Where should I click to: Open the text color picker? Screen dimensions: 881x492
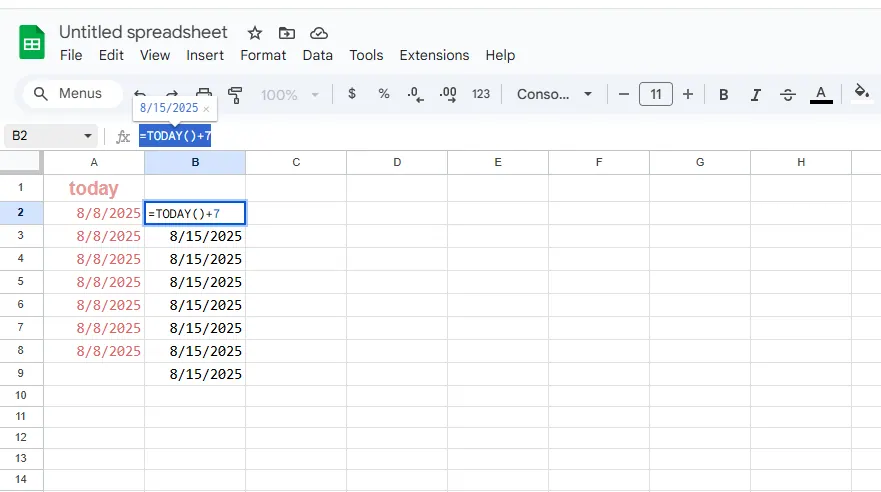click(821, 94)
